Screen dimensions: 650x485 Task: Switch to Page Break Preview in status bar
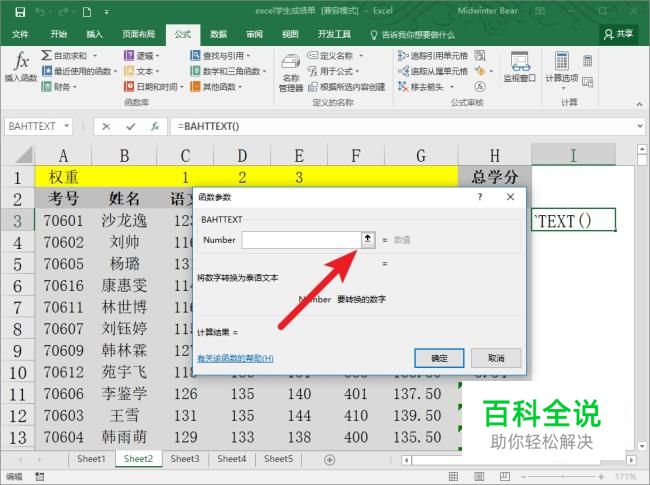coord(504,477)
